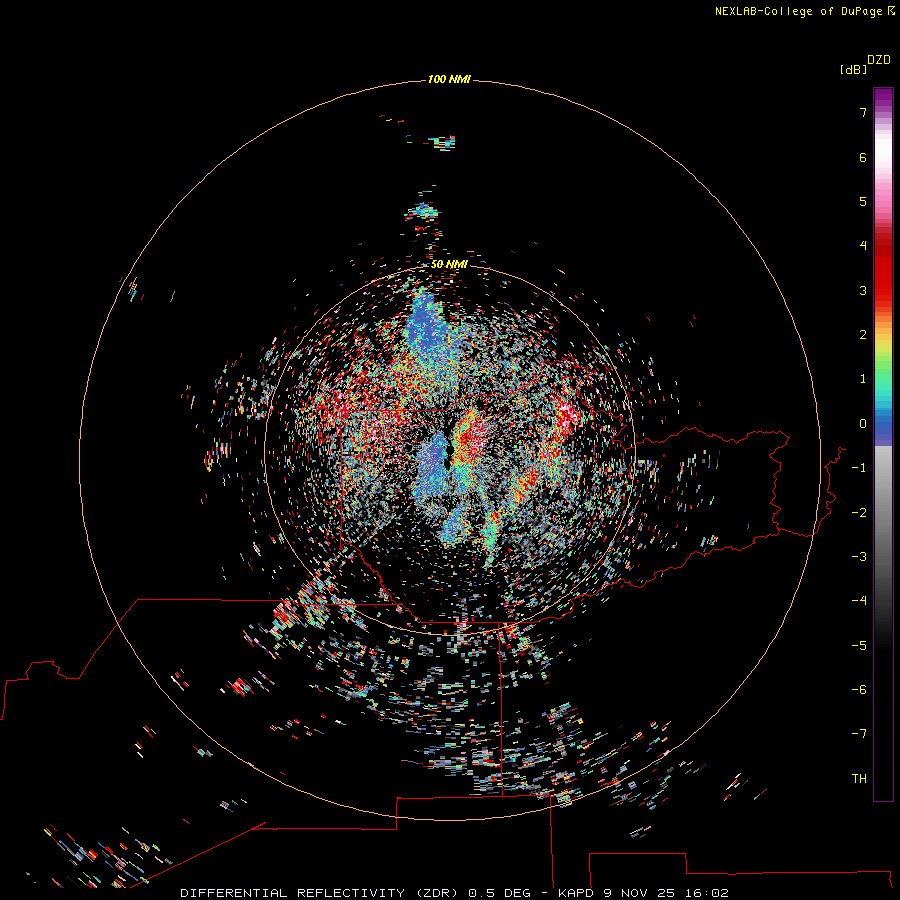Click the [dB] units label
This screenshot has width=900, height=900.
tap(853, 69)
